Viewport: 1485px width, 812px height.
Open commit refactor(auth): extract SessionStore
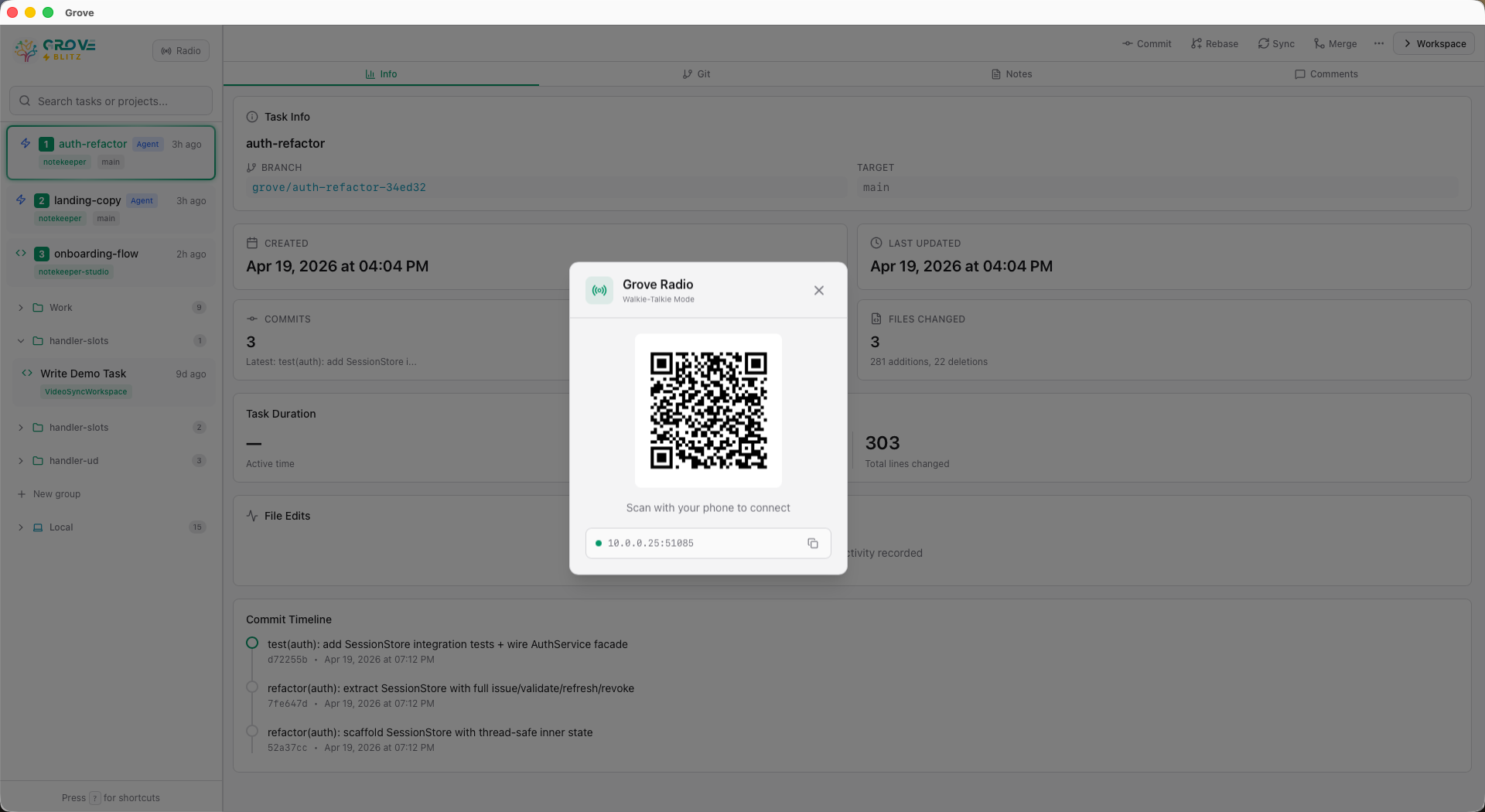click(x=451, y=688)
